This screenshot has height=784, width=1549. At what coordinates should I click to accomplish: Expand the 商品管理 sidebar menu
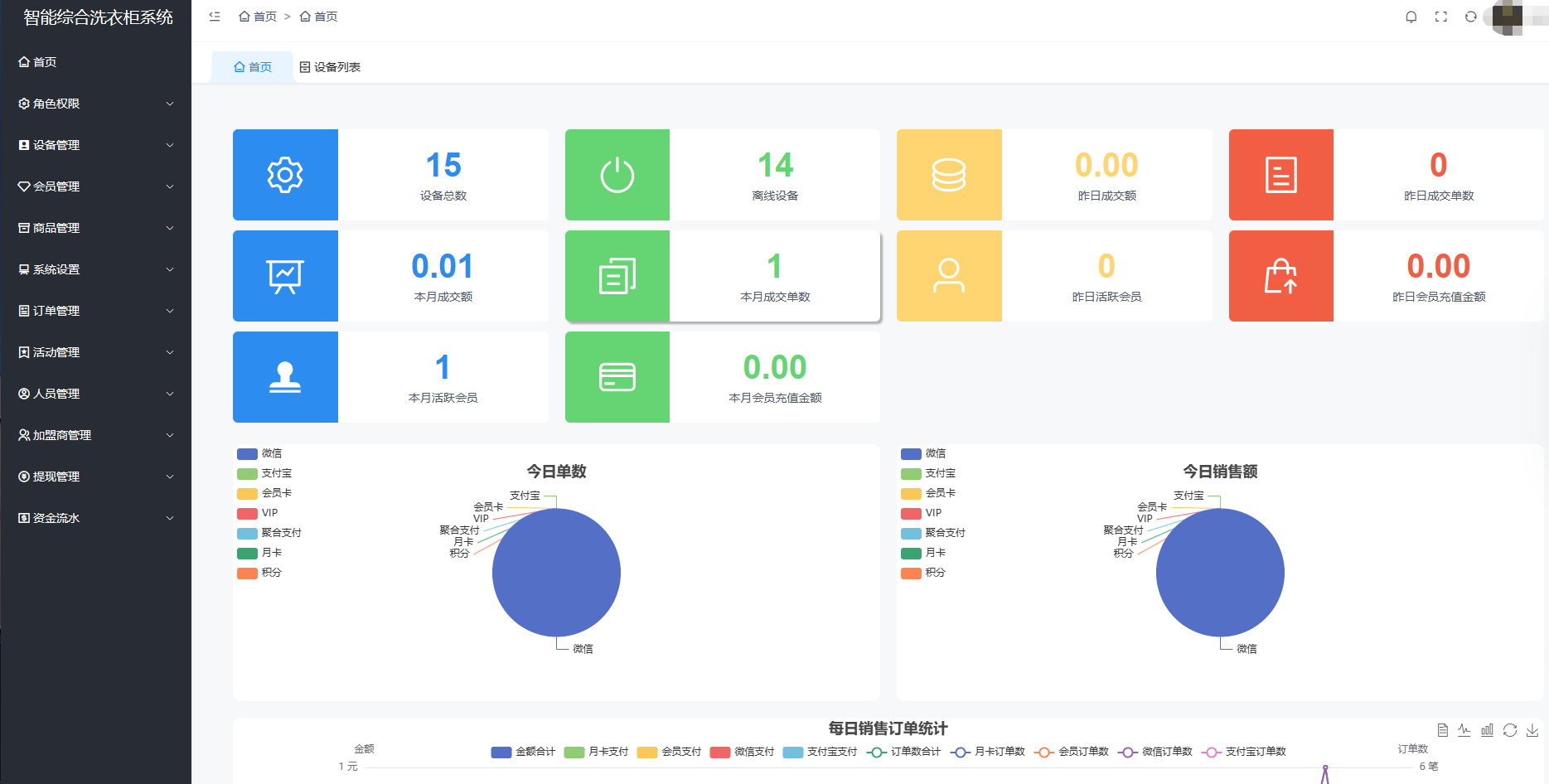[95, 228]
